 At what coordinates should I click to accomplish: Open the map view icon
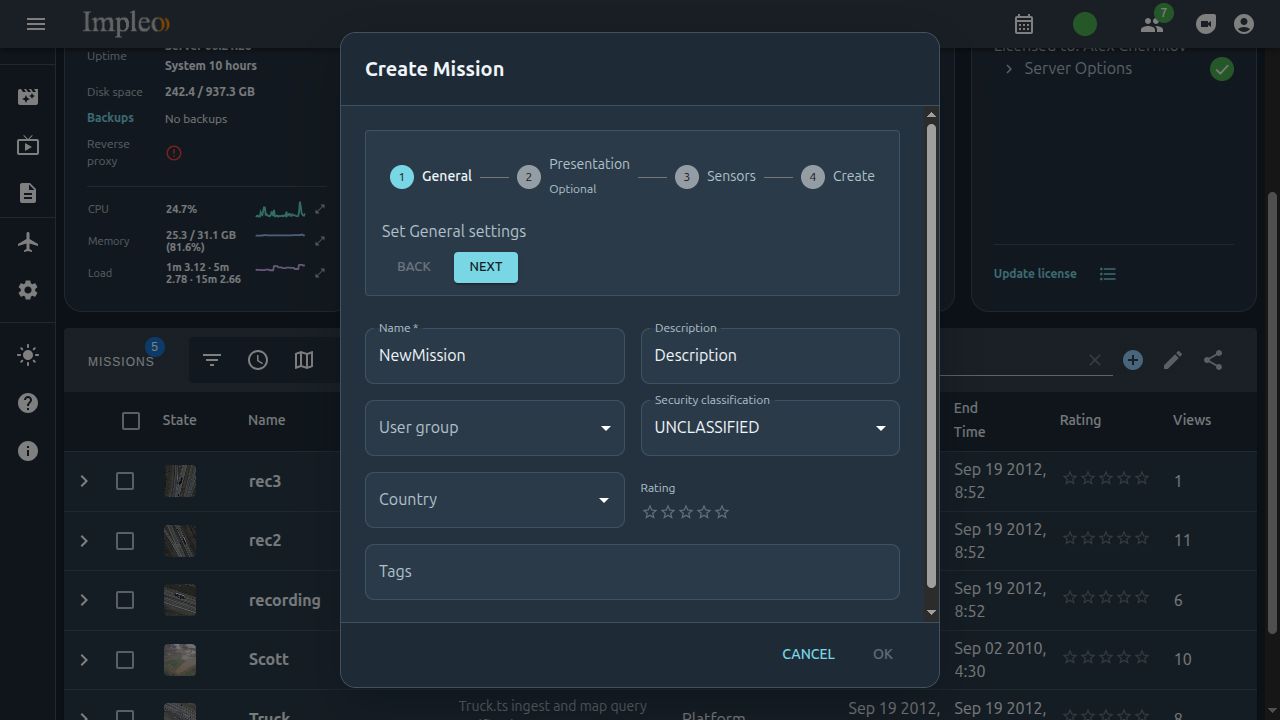[304, 360]
